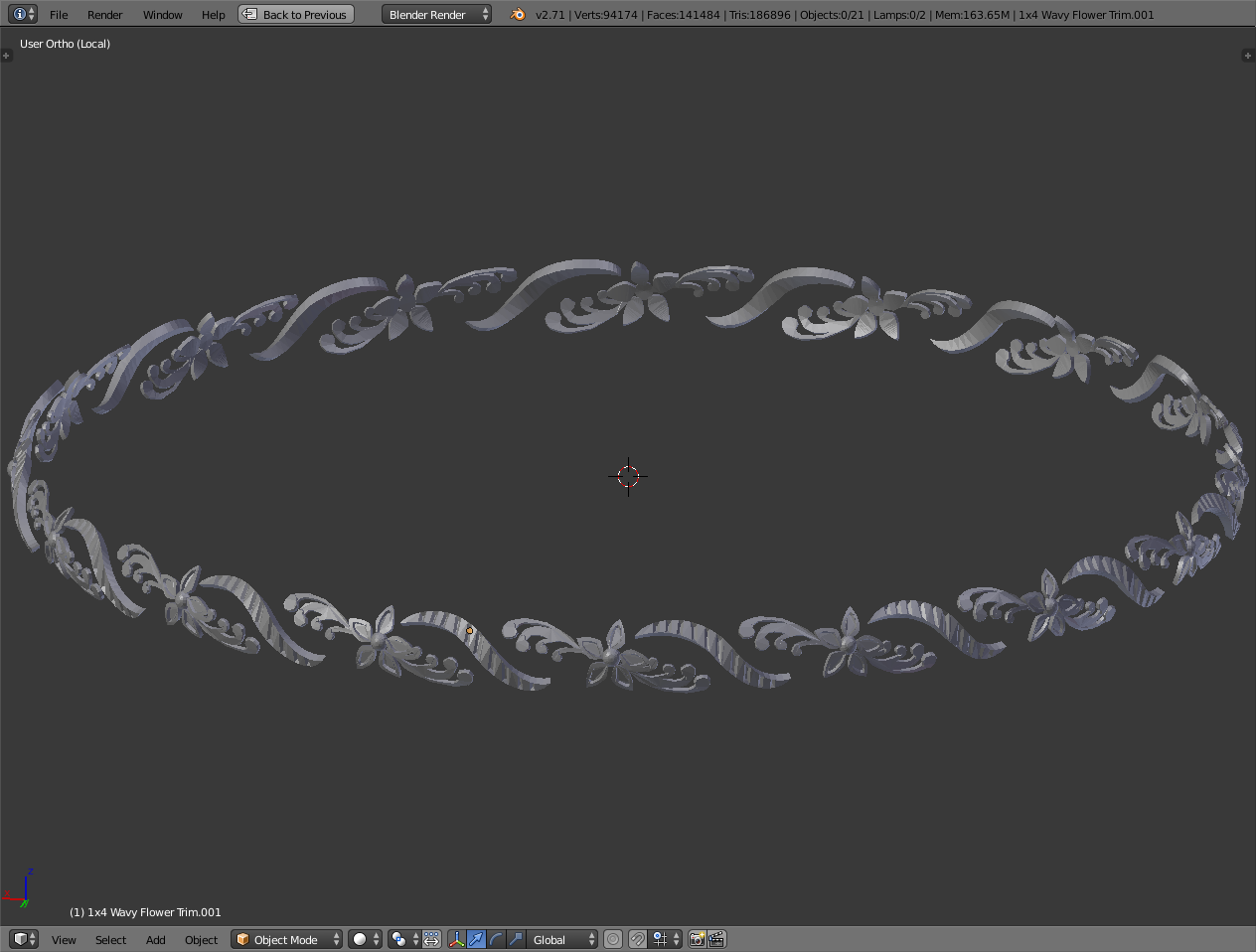The image size is (1256, 952).
Task: Open the Object menu
Action: click(x=201, y=940)
